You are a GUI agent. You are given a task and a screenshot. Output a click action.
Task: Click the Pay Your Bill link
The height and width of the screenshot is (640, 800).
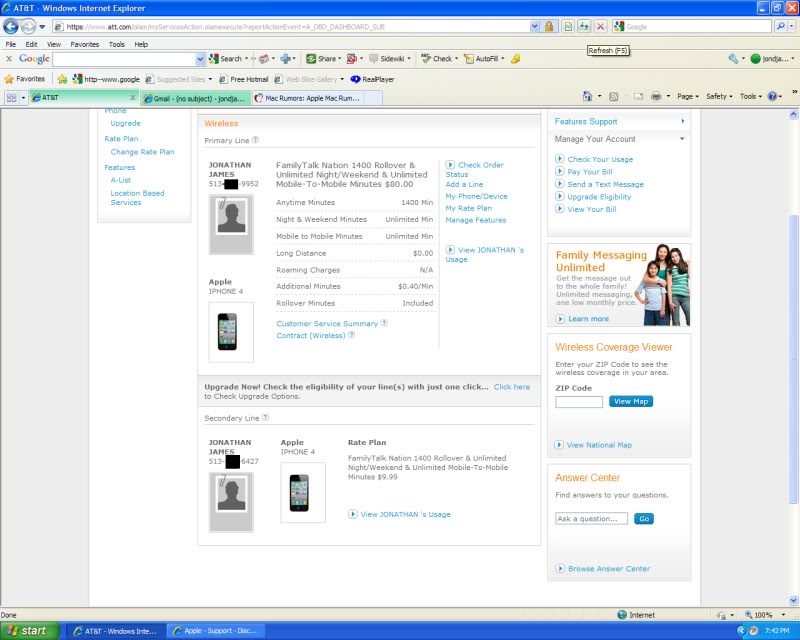(x=590, y=172)
